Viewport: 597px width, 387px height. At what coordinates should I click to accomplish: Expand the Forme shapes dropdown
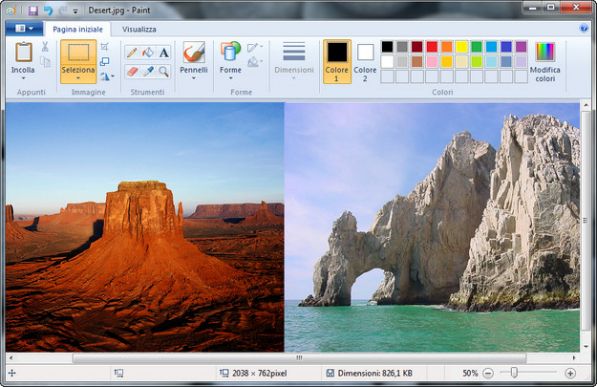230,78
